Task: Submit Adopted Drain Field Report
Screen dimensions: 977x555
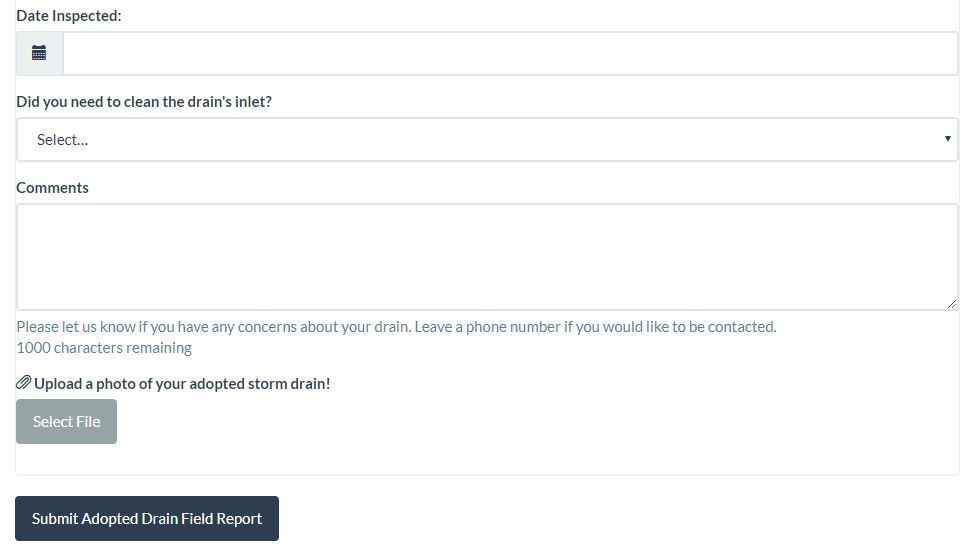Action: coord(147,518)
